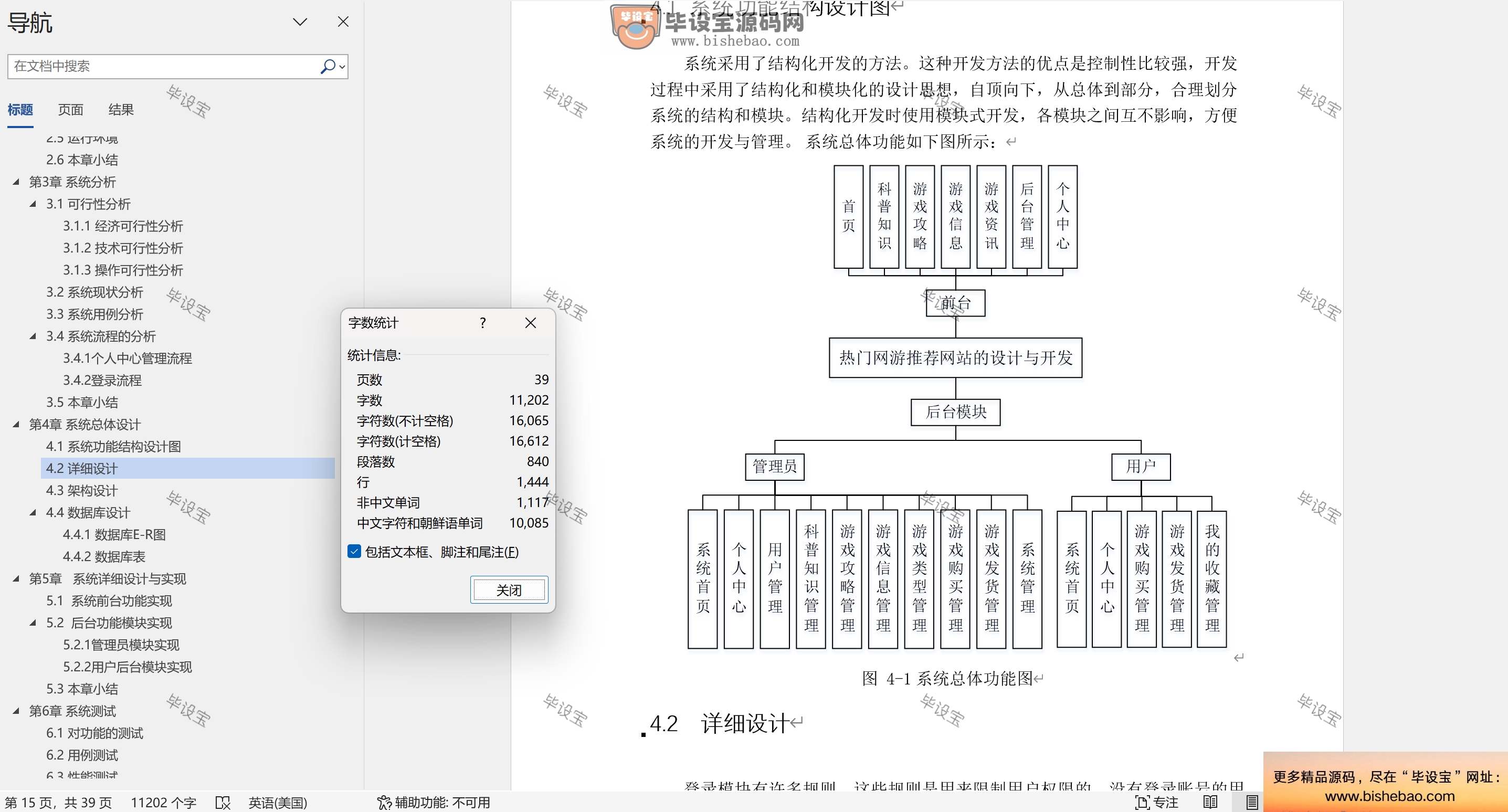Go to heading 5.2.2用户后台模块实现
Image resolution: width=1508 pixels, height=812 pixels.
coord(127,667)
